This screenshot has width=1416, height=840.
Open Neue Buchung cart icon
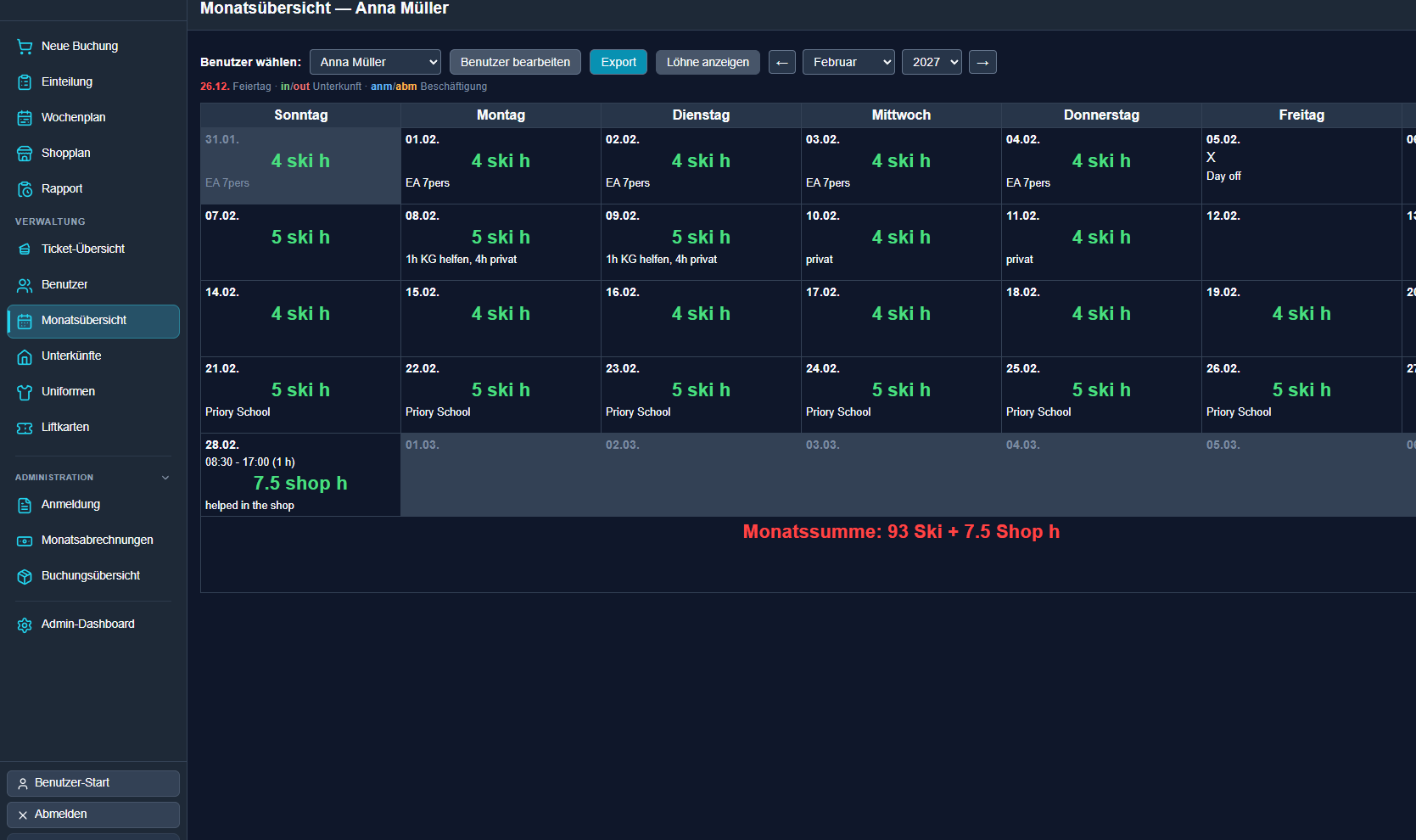click(x=25, y=47)
